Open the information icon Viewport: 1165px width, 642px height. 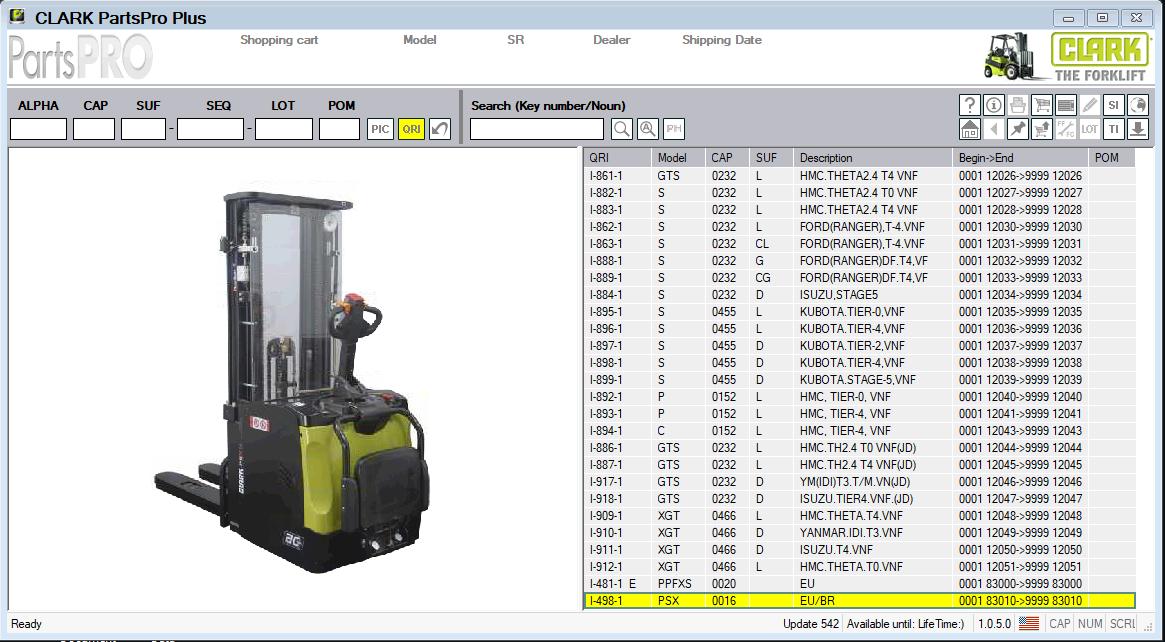[993, 105]
